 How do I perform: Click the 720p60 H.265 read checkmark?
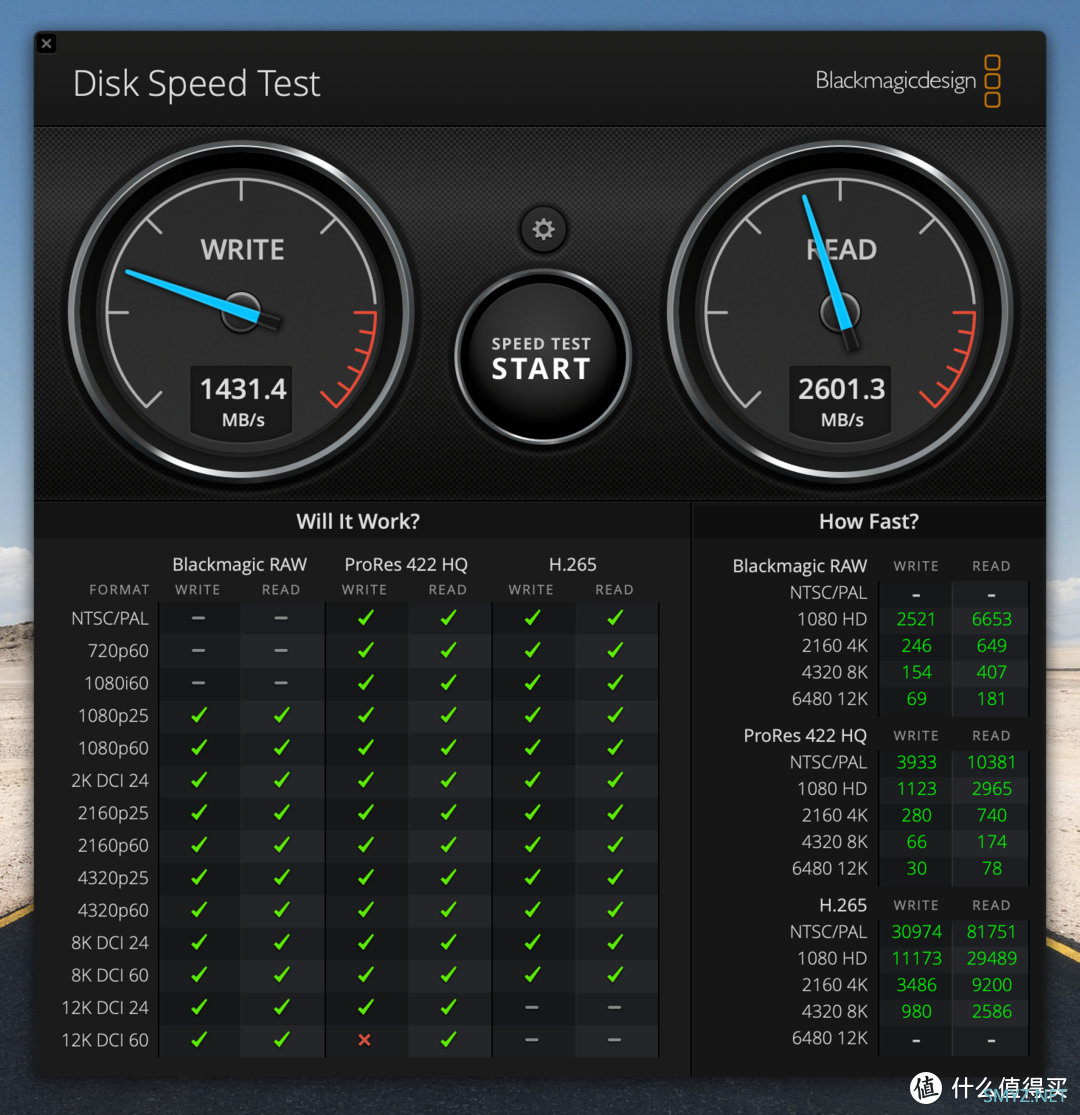pyautogui.click(x=615, y=650)
